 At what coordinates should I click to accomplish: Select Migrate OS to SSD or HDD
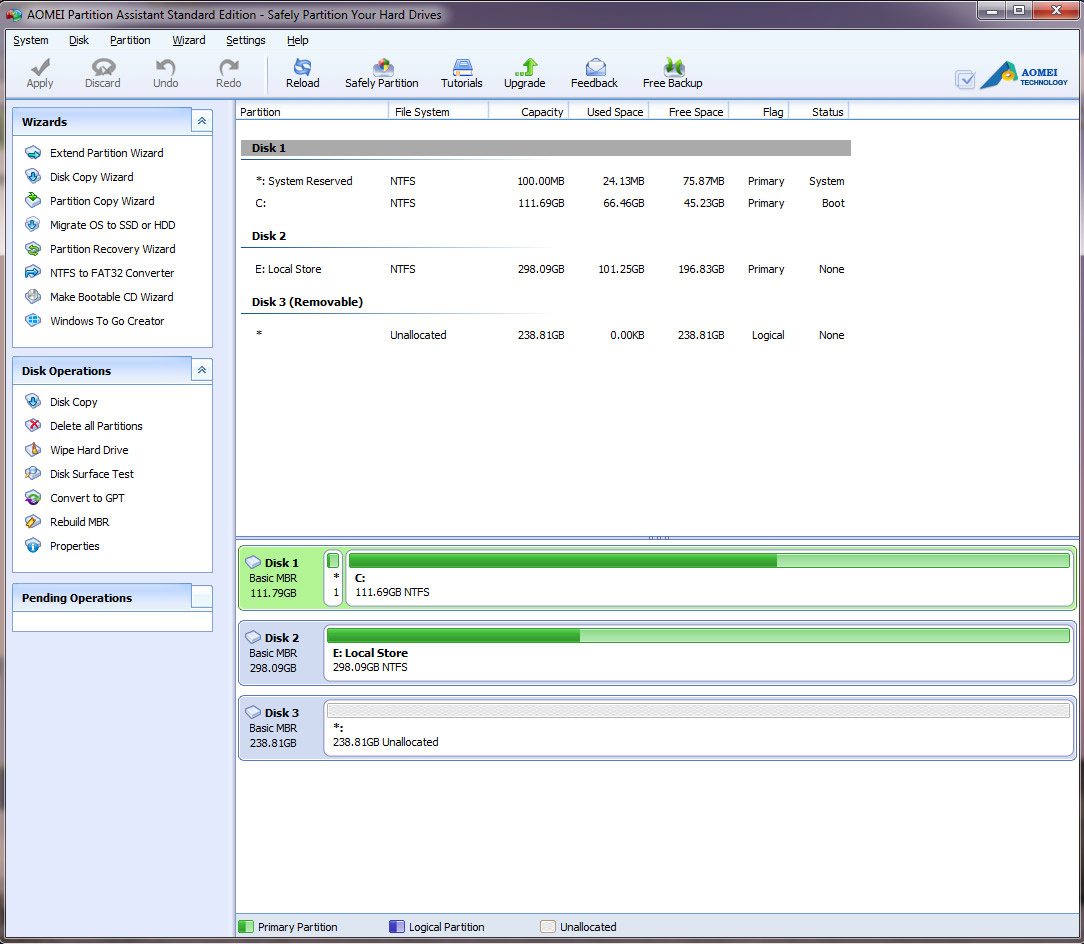(x=112, y=225)
